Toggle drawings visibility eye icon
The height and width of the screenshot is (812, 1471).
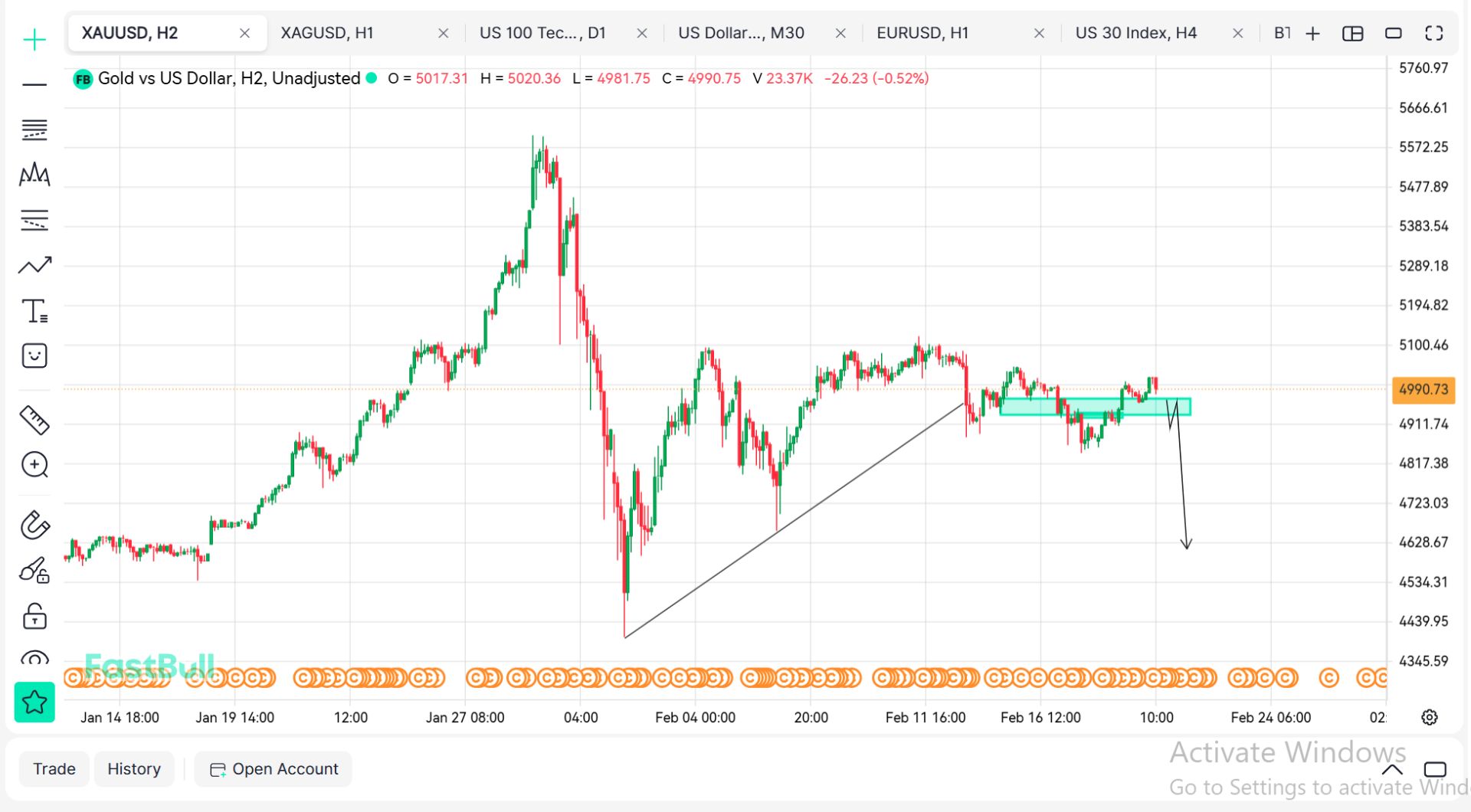pyautogui.click(x=34, y=659)
